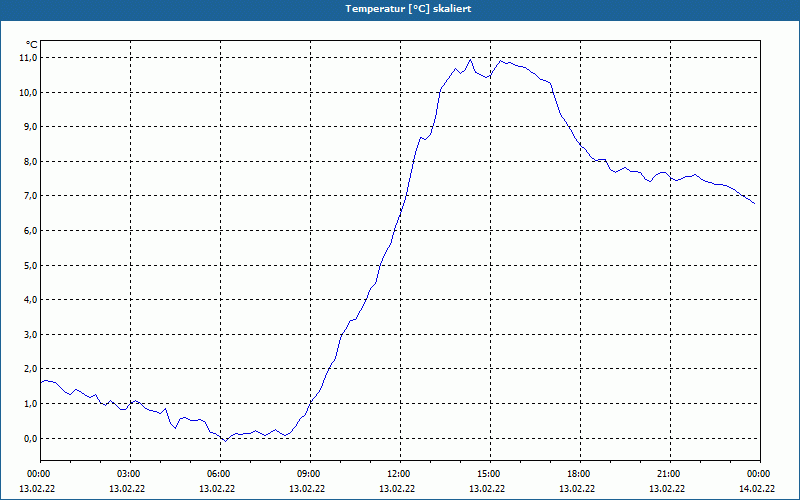Select the 13.02.22 date under 06:00
The image size is (800, 500).
click(x=217, y=488)
